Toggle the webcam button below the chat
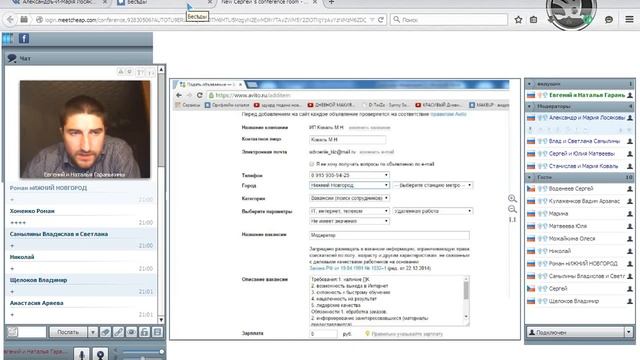640x360 pixels. point(100,354)
